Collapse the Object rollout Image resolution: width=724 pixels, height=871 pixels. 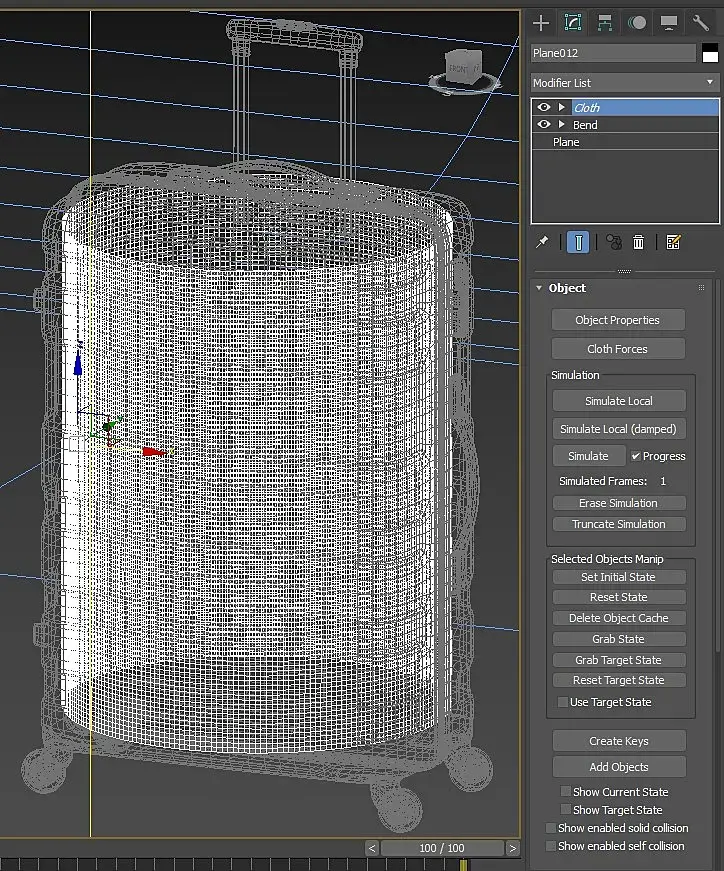point(541,288)
